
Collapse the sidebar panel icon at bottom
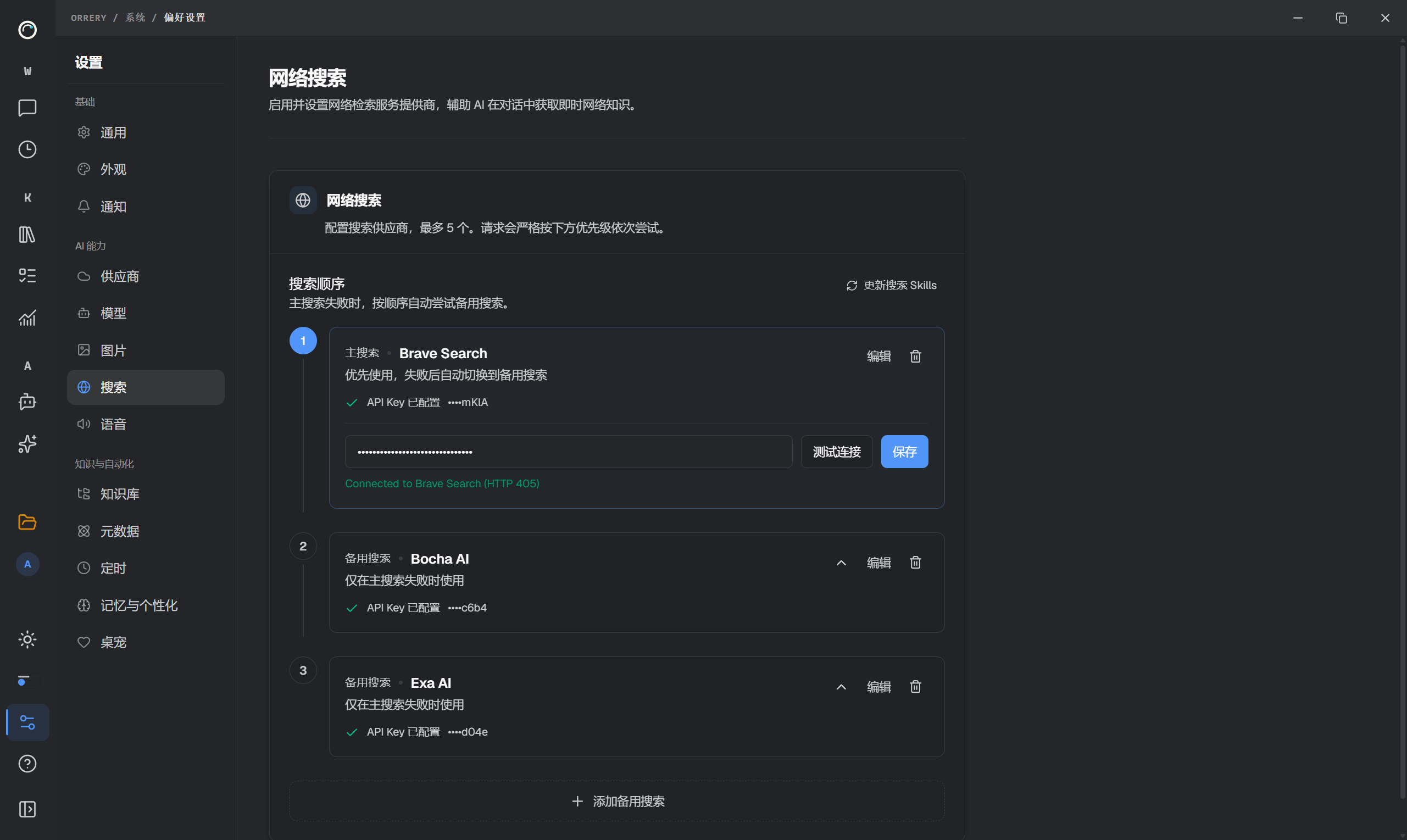point(27,809)
